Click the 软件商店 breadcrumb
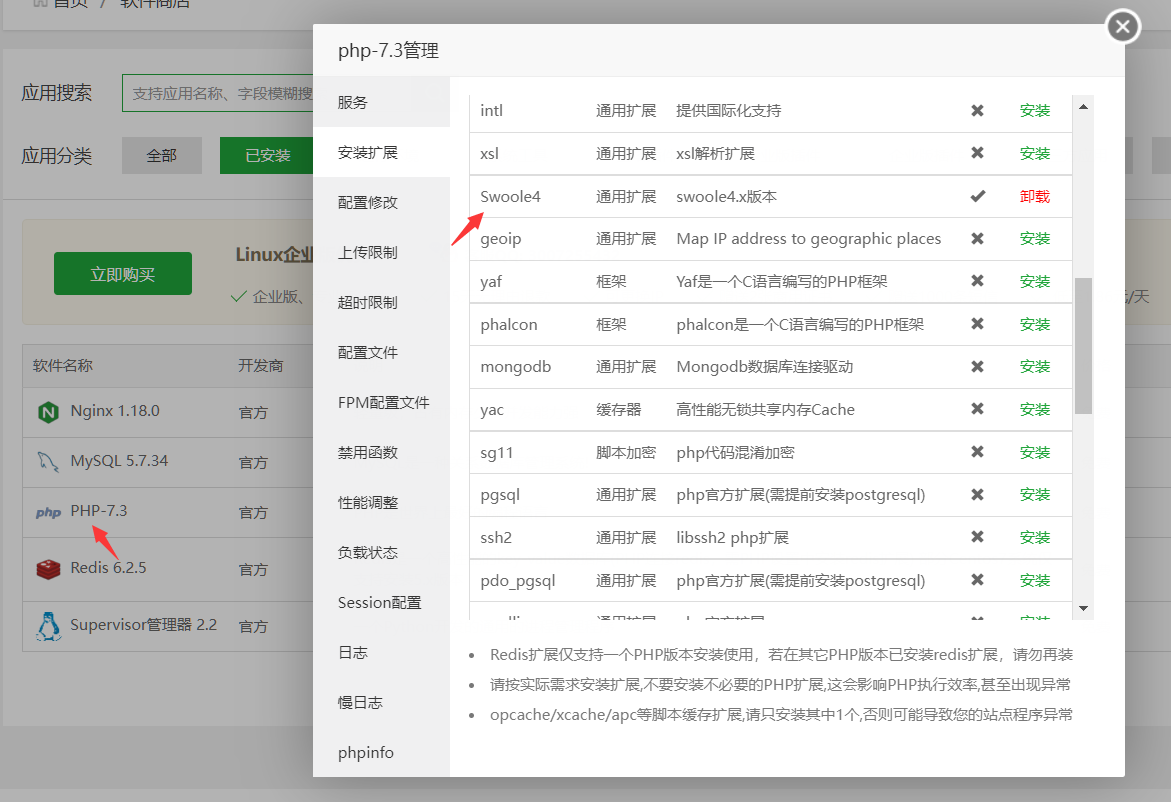Screen dimensions: 1171x802 (x=155, y=4)
